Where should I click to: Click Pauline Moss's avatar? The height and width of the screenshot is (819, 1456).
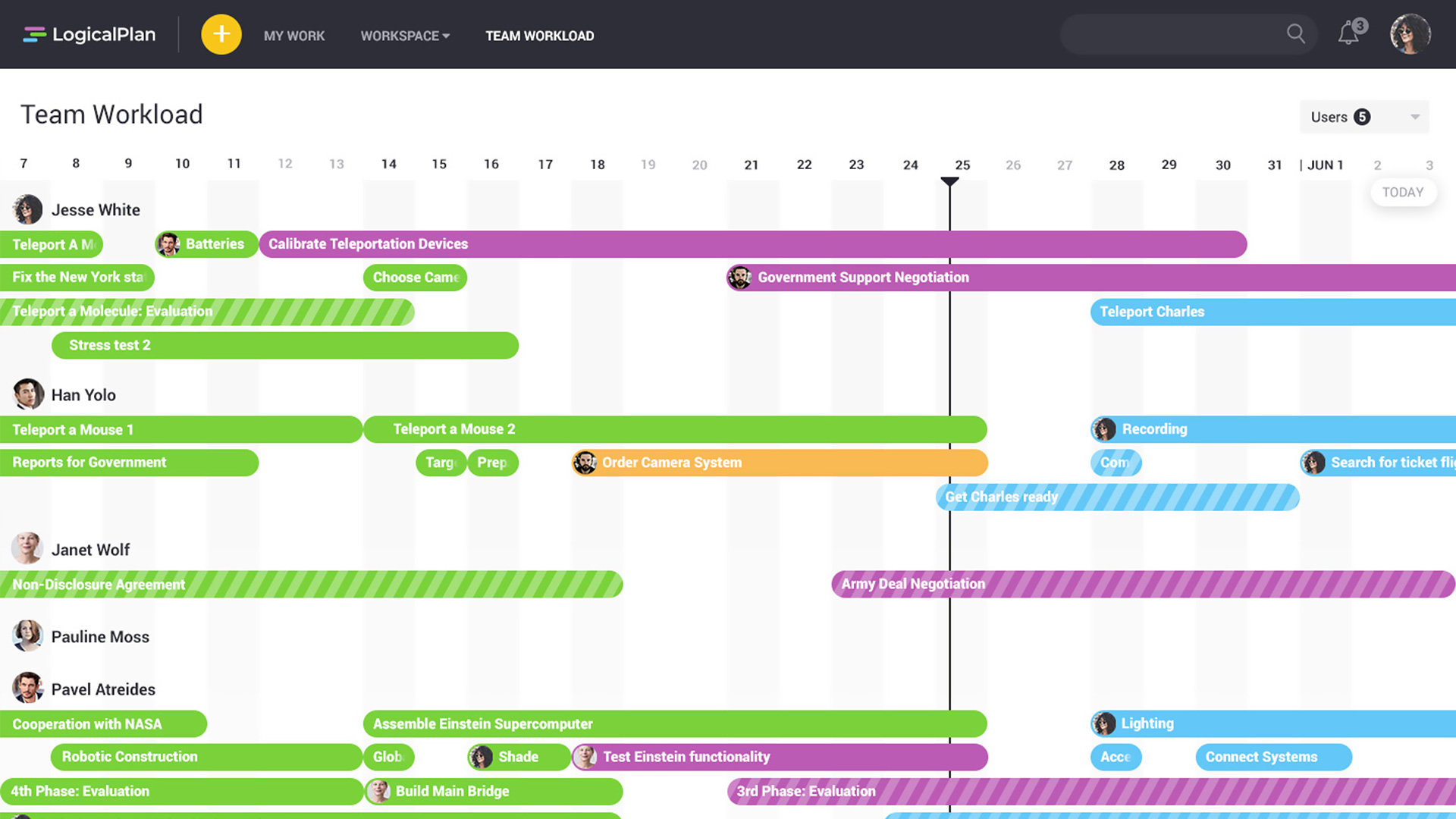[x=27, y=635]
